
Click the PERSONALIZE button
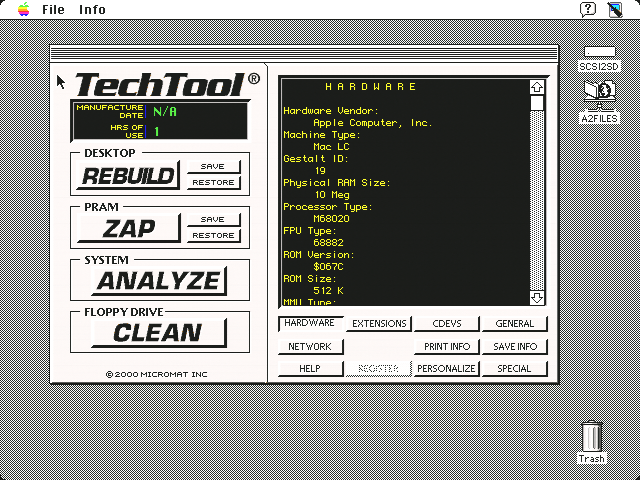click(x=447, y=369)
